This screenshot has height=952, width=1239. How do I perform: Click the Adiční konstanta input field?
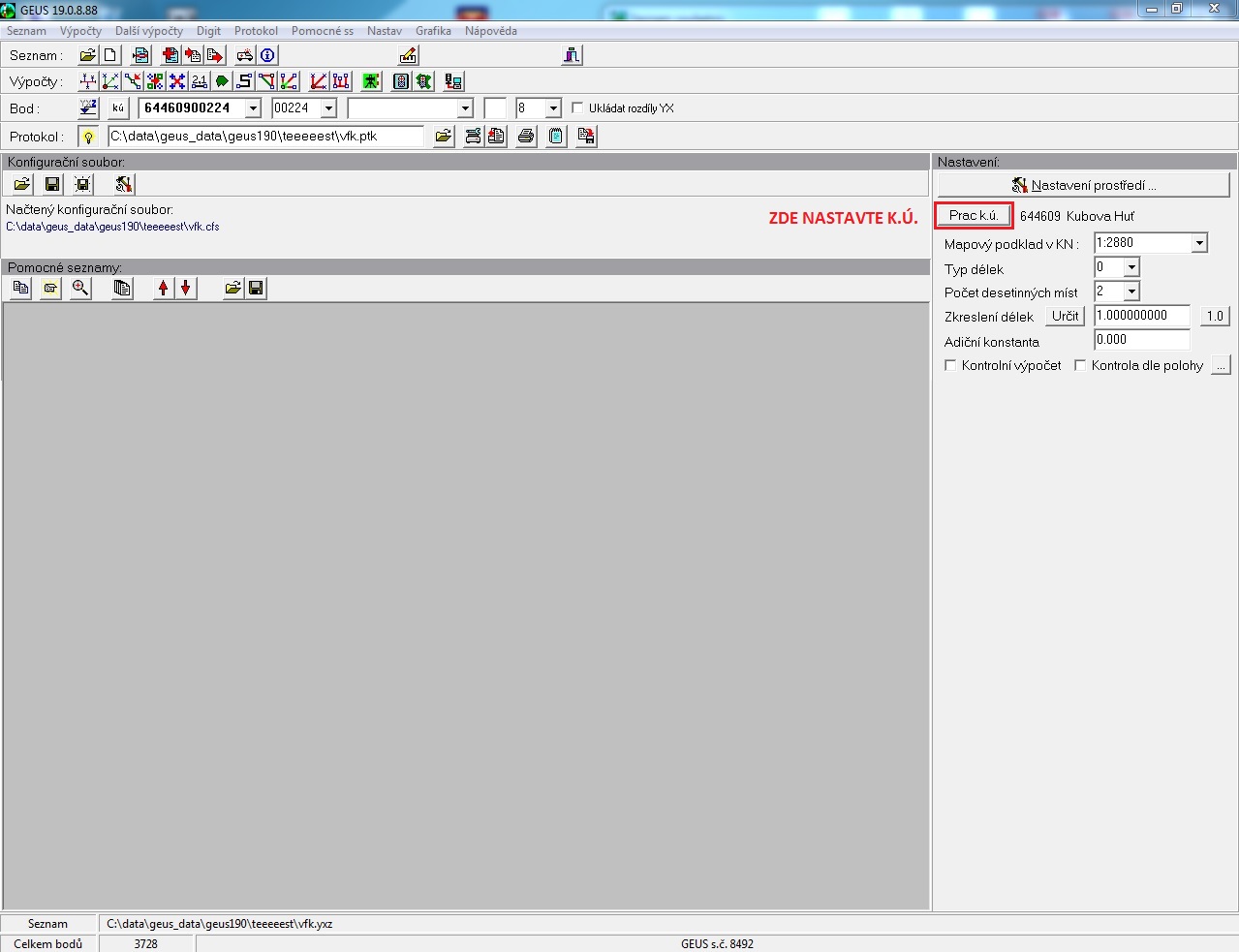point(1141,340)
